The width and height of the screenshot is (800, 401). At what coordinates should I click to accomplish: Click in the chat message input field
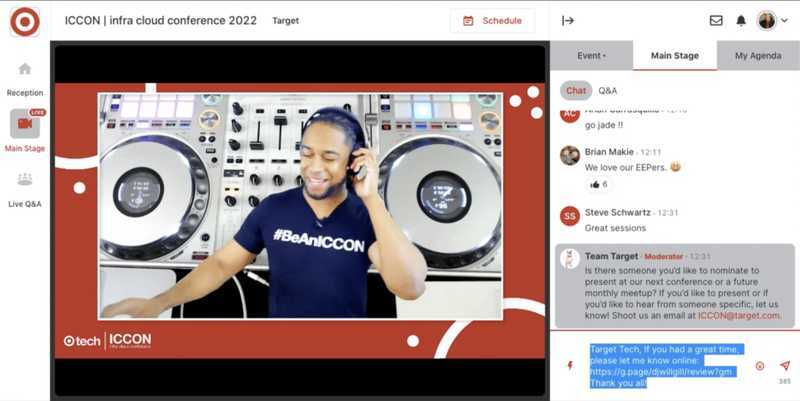[x=667, y=366]
